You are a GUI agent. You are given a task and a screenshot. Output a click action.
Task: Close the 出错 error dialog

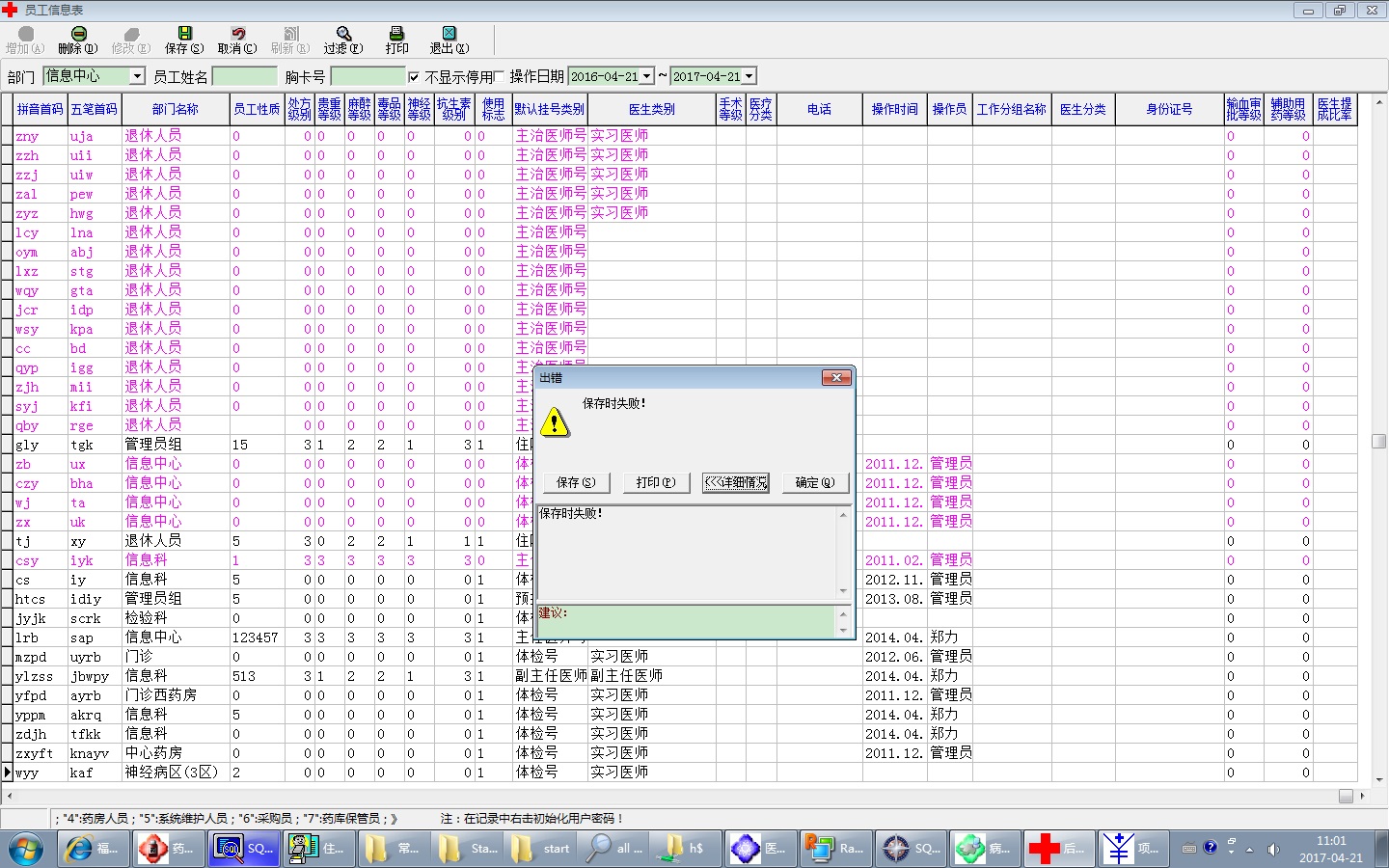pyautogui.click(x=836, y=377)
